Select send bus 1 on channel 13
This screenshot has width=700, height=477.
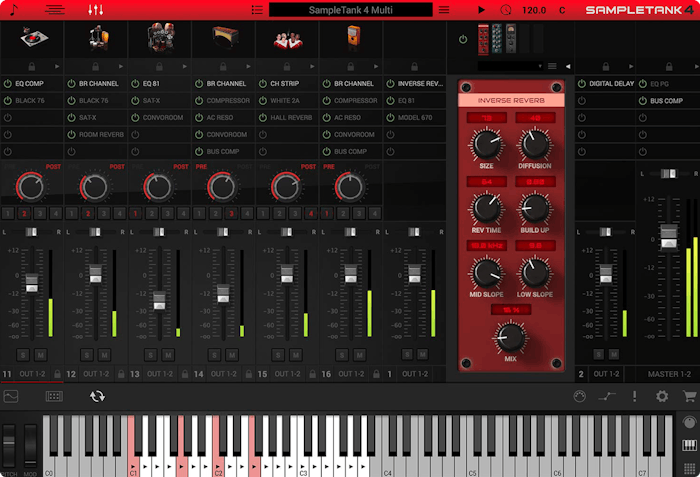coord(136,213)
